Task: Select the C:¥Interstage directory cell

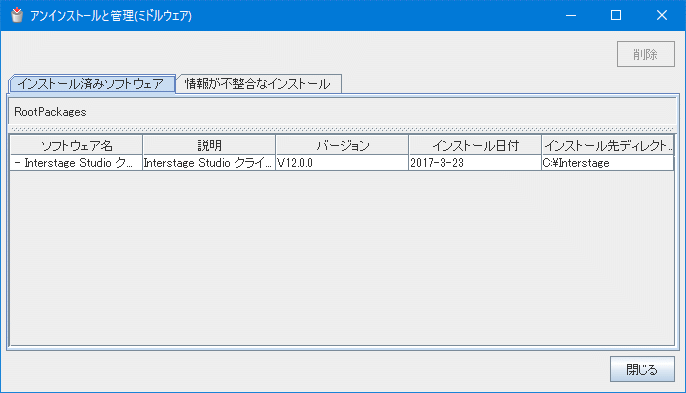Action: pos(608,163)
